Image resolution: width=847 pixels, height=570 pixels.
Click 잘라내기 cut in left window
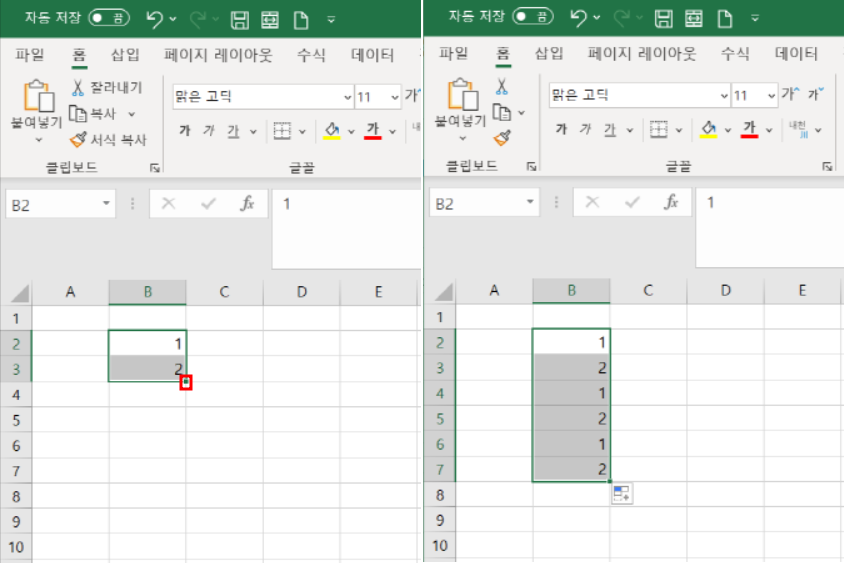(x=107, y=88)
